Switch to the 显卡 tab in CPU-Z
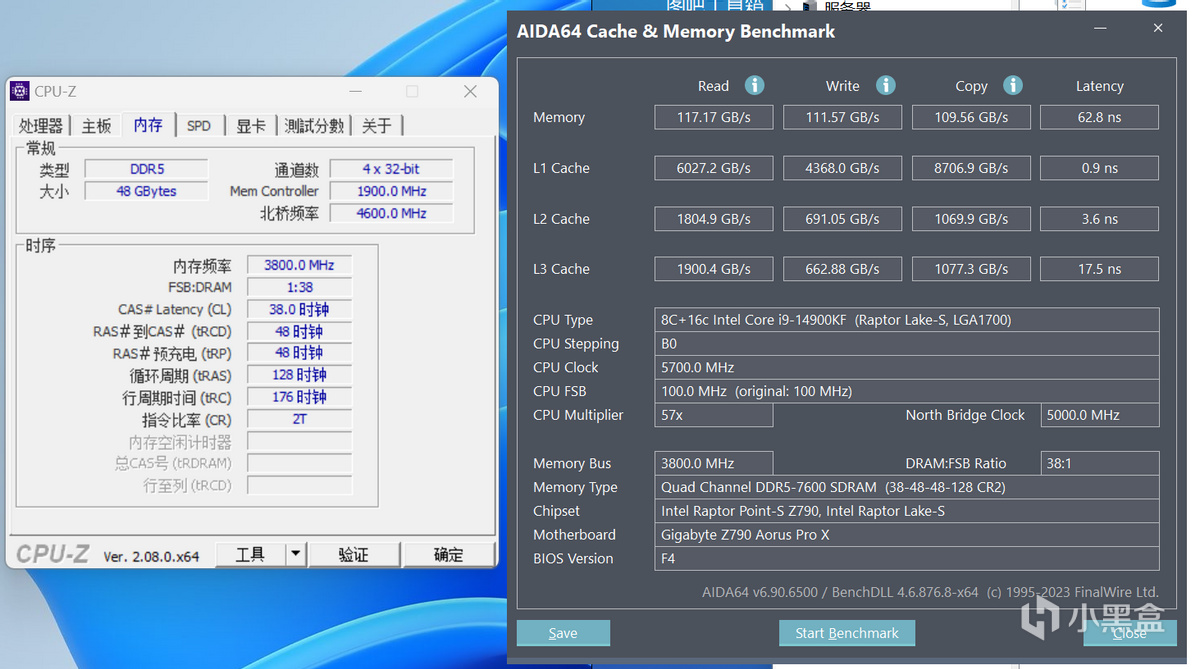The height and width of the screenshot is (669, 1200). [x=251, y=125]
